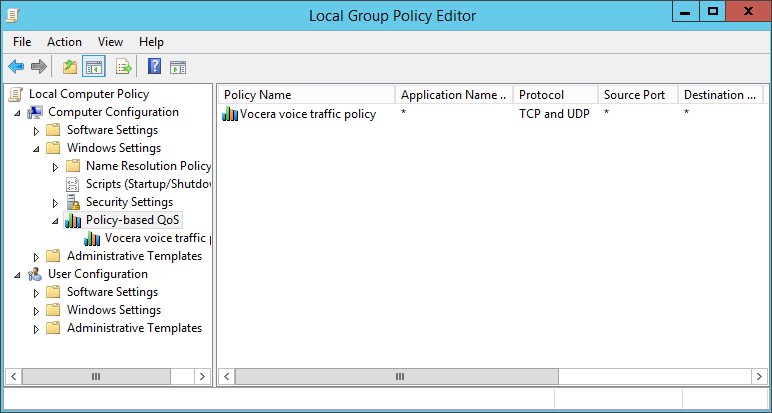The width and height of the screenshot is (772, 413).
Task: Click the Protocol column header
Action: click(555, 95)
